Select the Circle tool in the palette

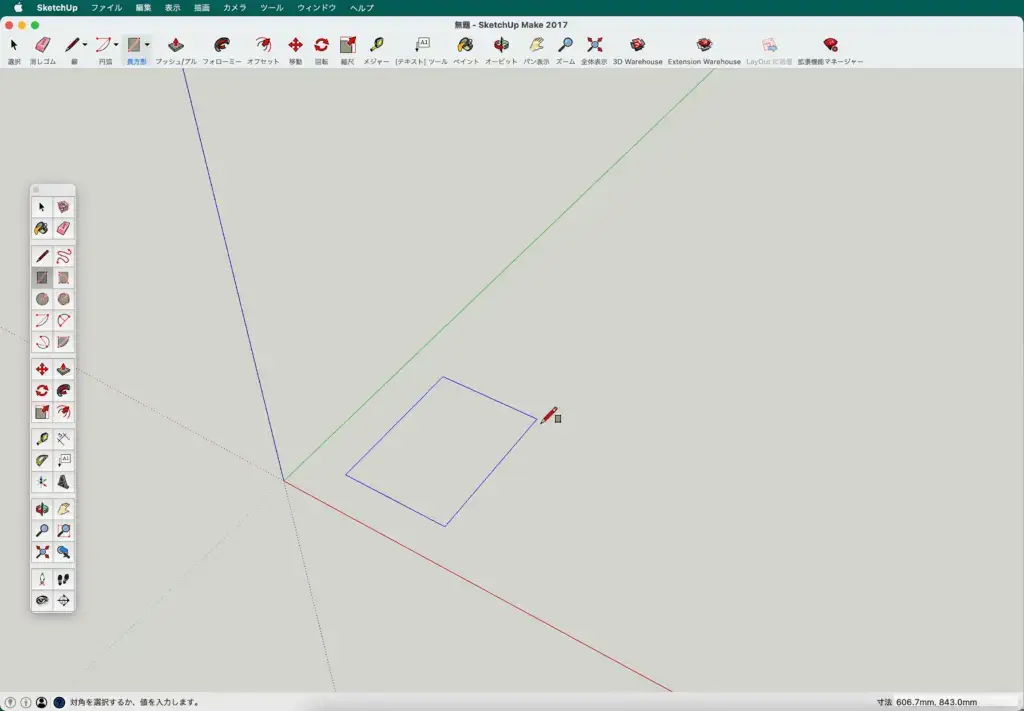[x=42, y=299]
